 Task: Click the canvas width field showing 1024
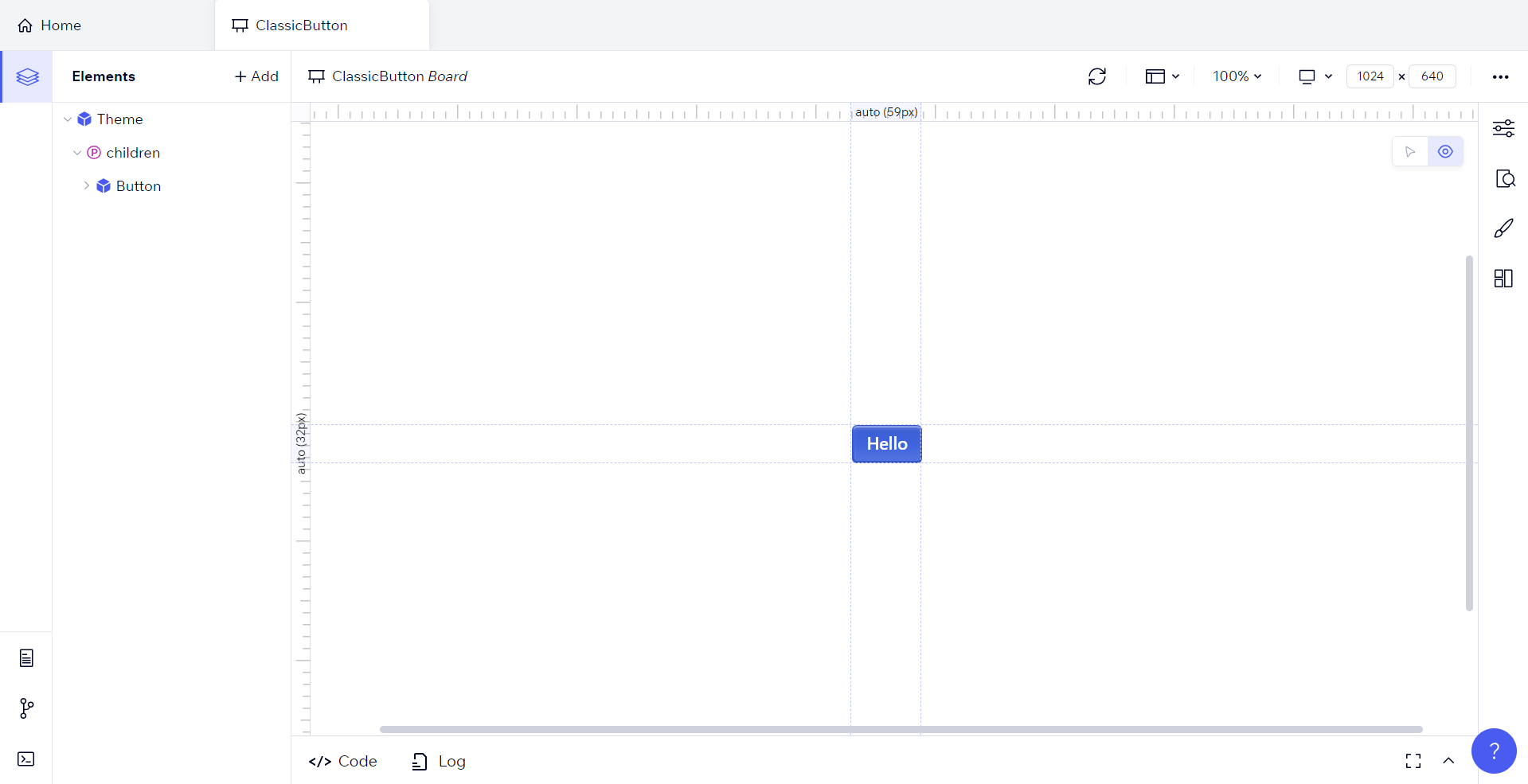1370,76
